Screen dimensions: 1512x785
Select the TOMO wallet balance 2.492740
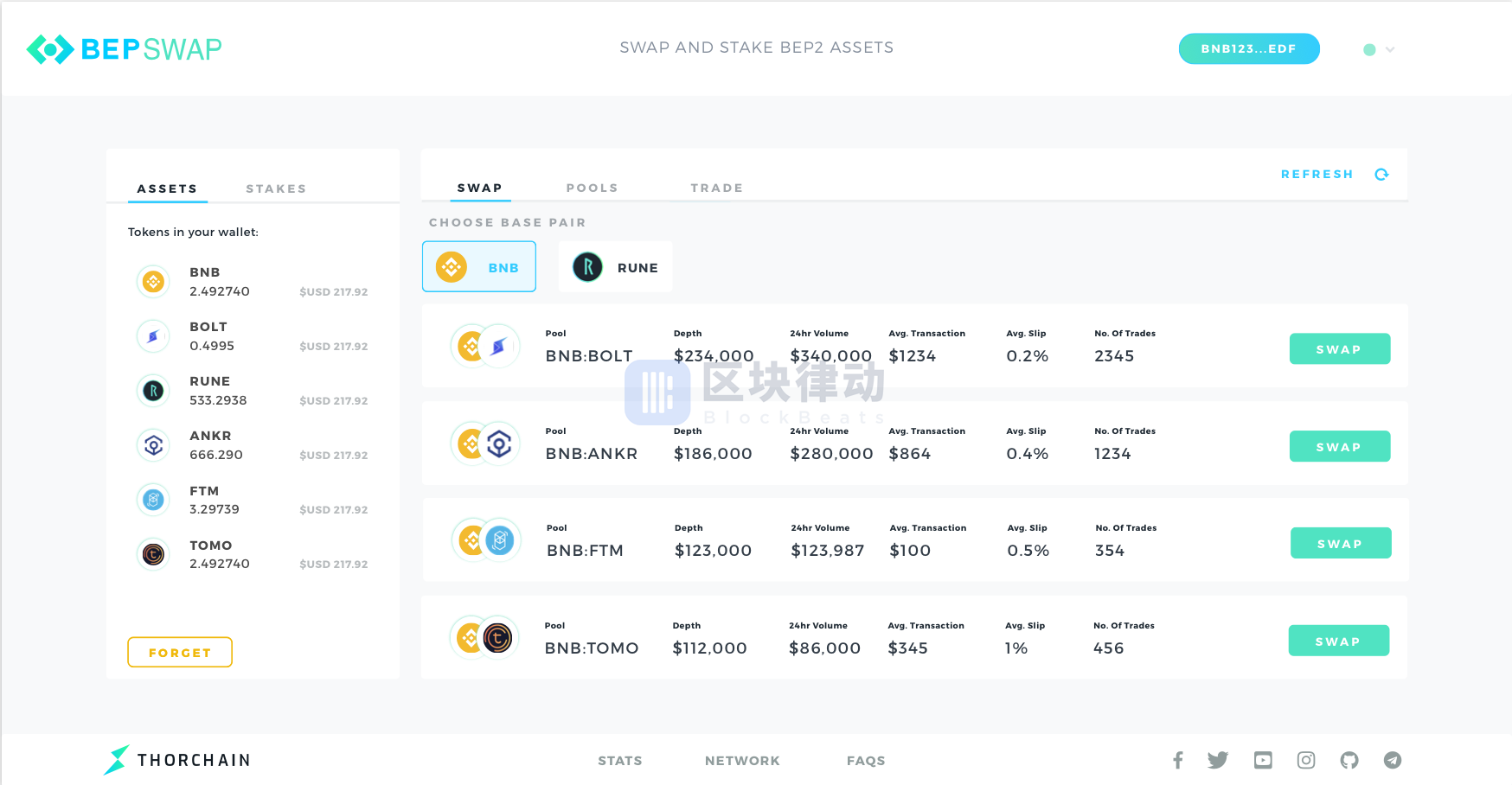[220, 564]
